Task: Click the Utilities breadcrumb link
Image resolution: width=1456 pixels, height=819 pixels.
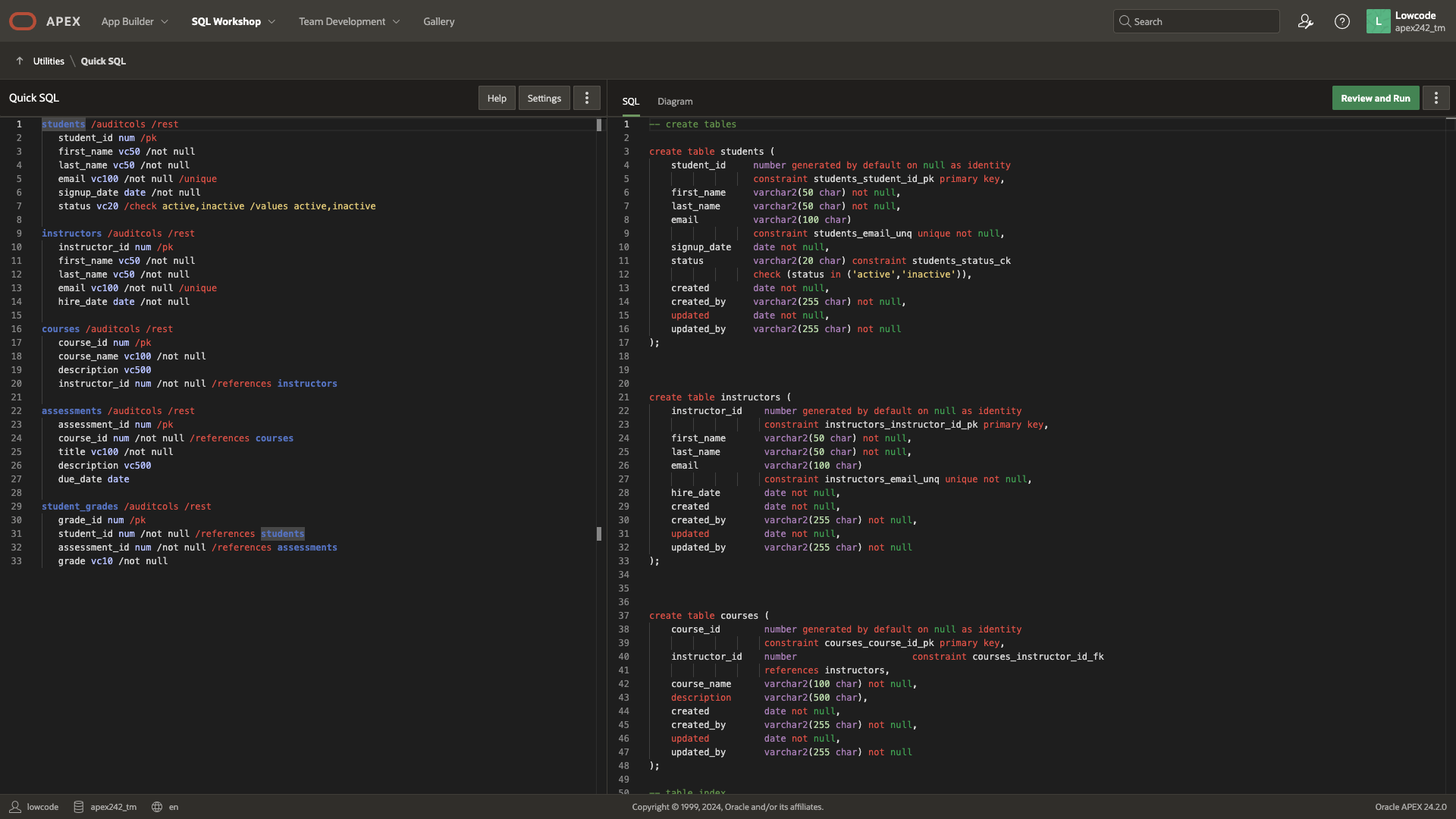Action: click(49, 61)
